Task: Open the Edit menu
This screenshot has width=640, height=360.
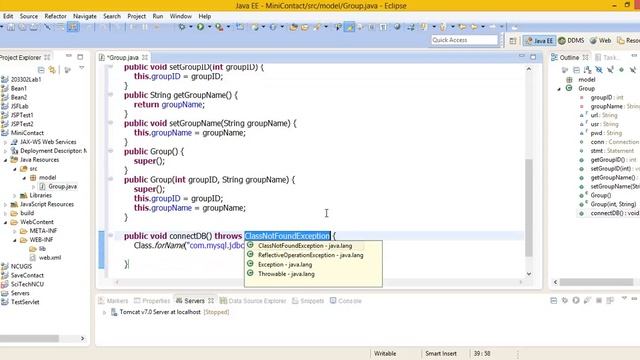Action: (8, 16)
